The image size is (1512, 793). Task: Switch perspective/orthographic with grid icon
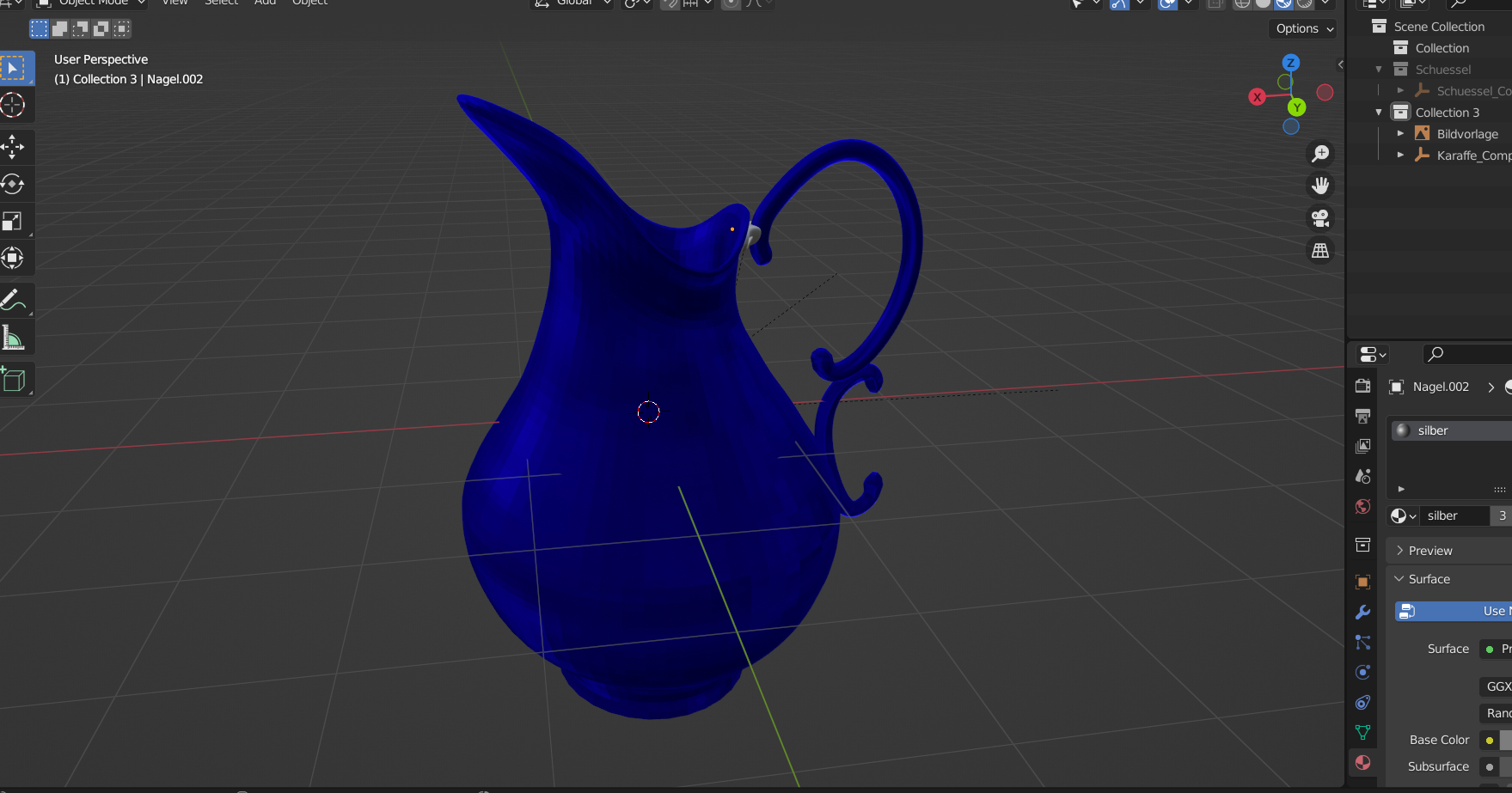click(x=1320, y=251)
